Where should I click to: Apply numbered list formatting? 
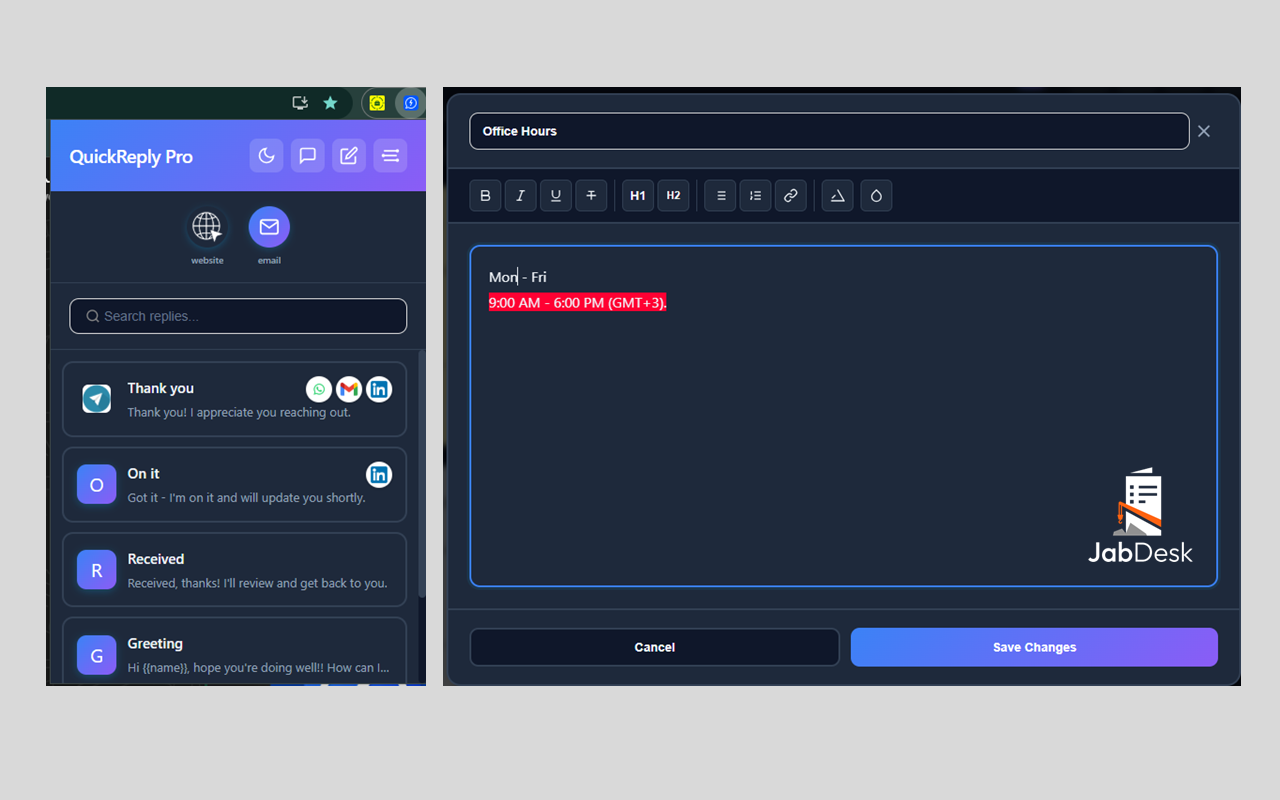coord(755,195)
